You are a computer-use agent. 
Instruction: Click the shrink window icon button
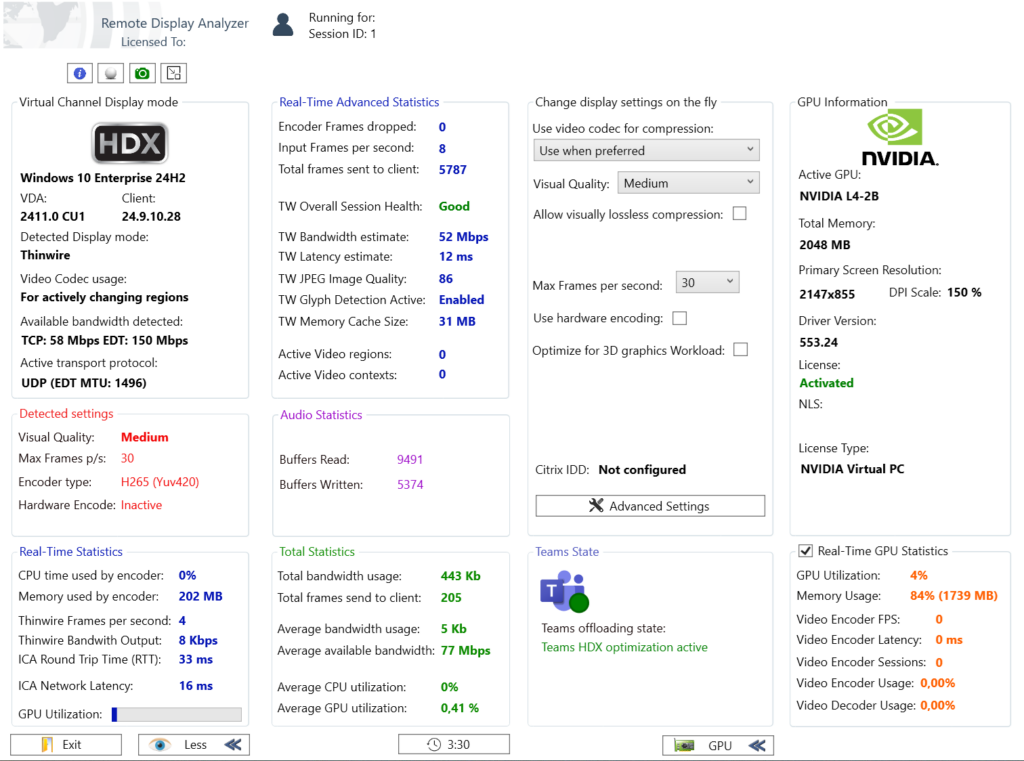pyautogui.click(x=174, y=73)
